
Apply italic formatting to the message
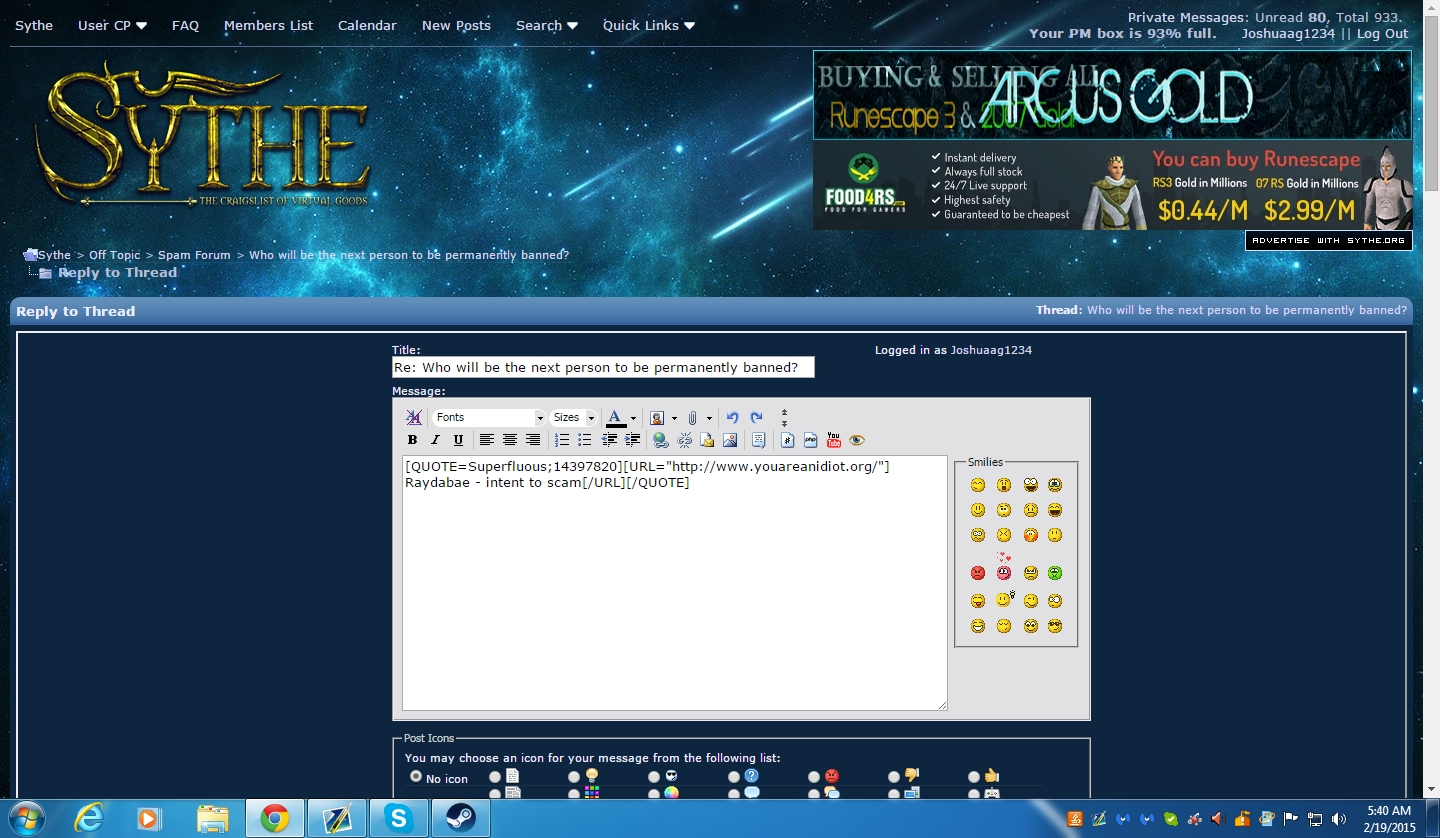click(x=435, y=440)
